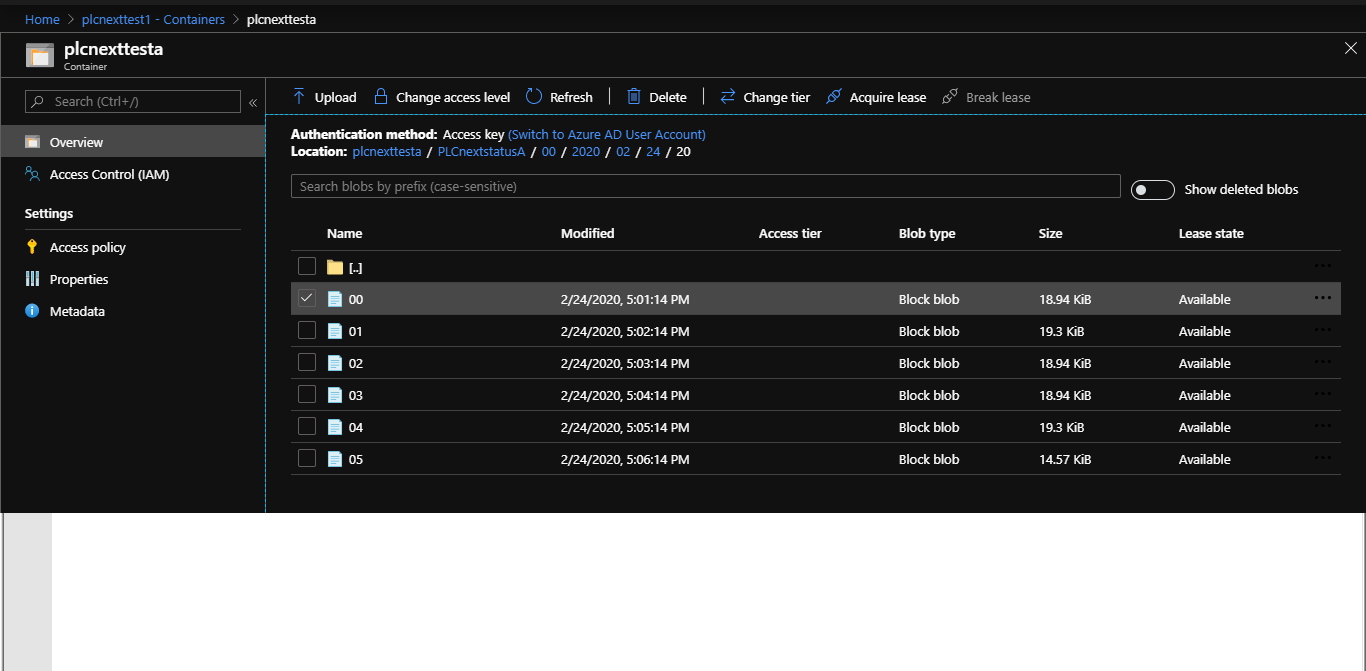Open the more options menu for [..] row
1366x671 pixels.
(1323, 266)
